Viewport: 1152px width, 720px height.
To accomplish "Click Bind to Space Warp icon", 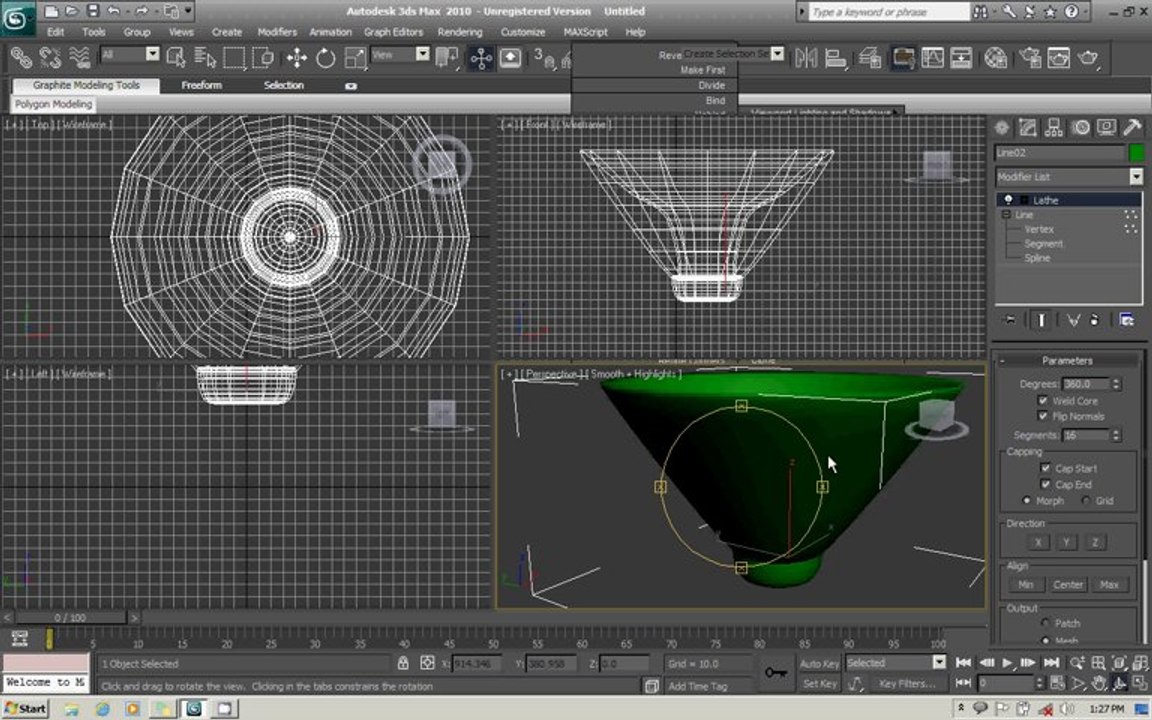I will click(79, 57).
